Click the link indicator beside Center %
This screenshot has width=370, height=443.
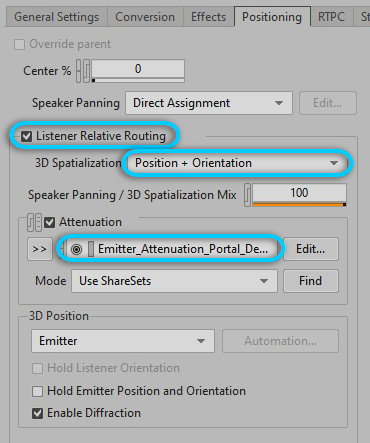click(83, 71)
